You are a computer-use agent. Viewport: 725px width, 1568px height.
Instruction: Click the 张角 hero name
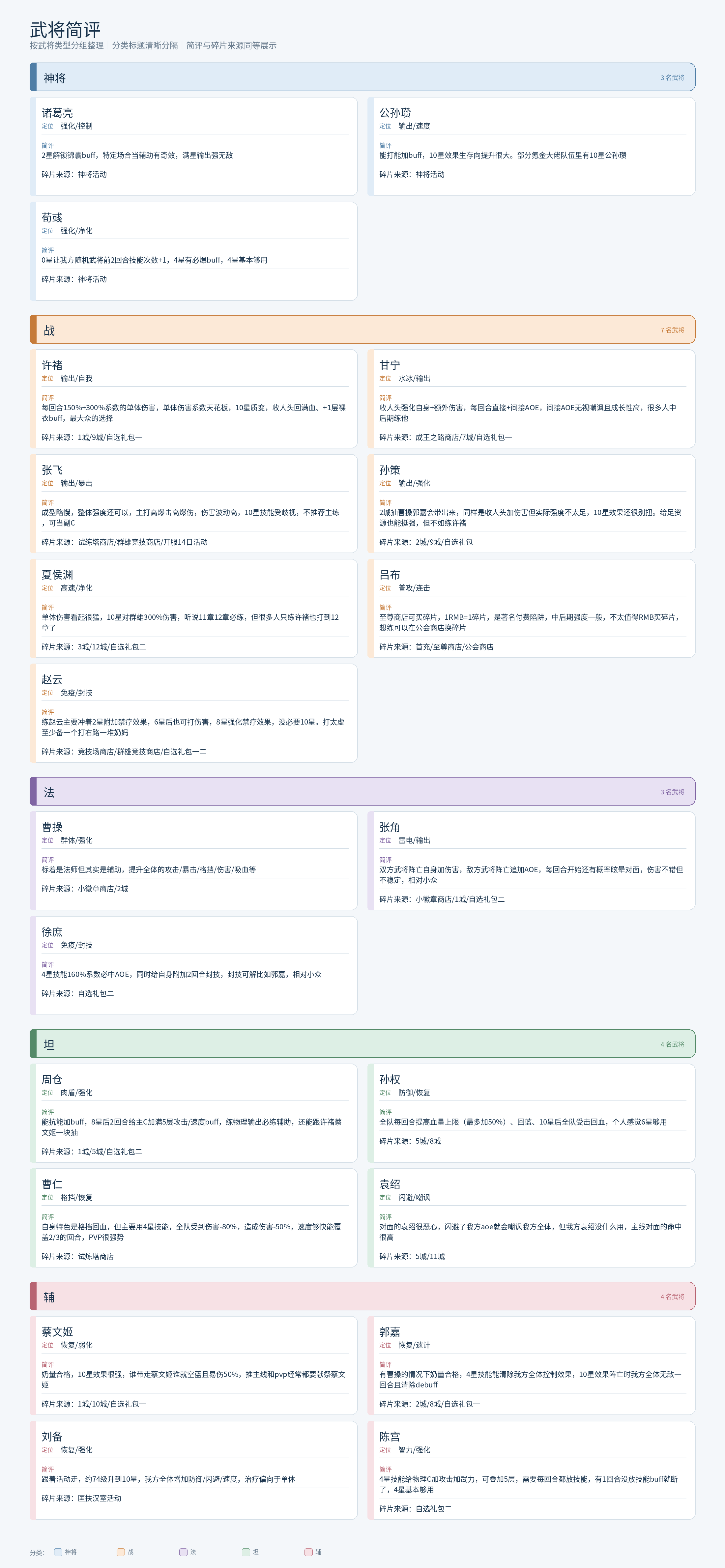tap(390, 827)
